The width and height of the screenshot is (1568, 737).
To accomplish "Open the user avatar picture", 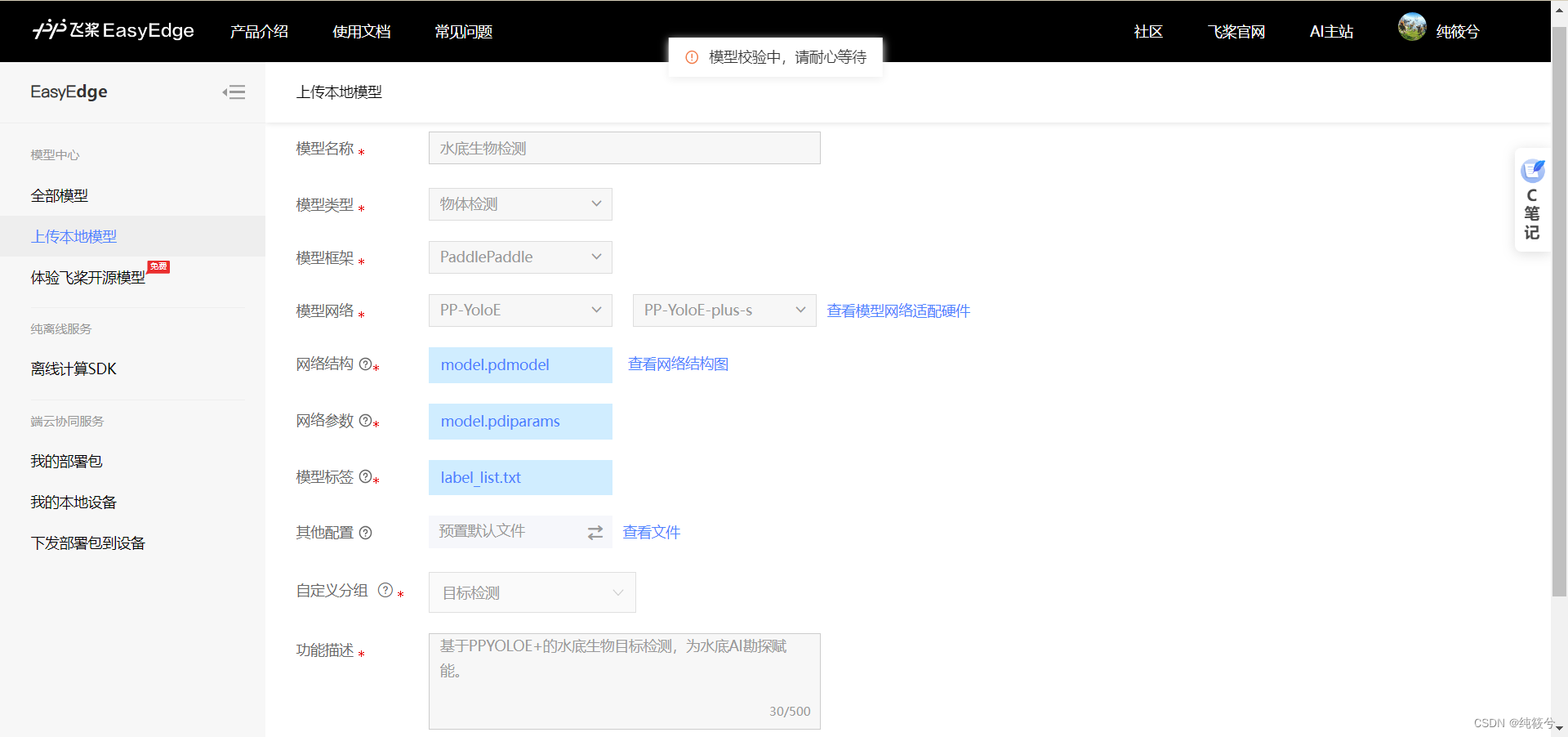I will (1412, 27).
